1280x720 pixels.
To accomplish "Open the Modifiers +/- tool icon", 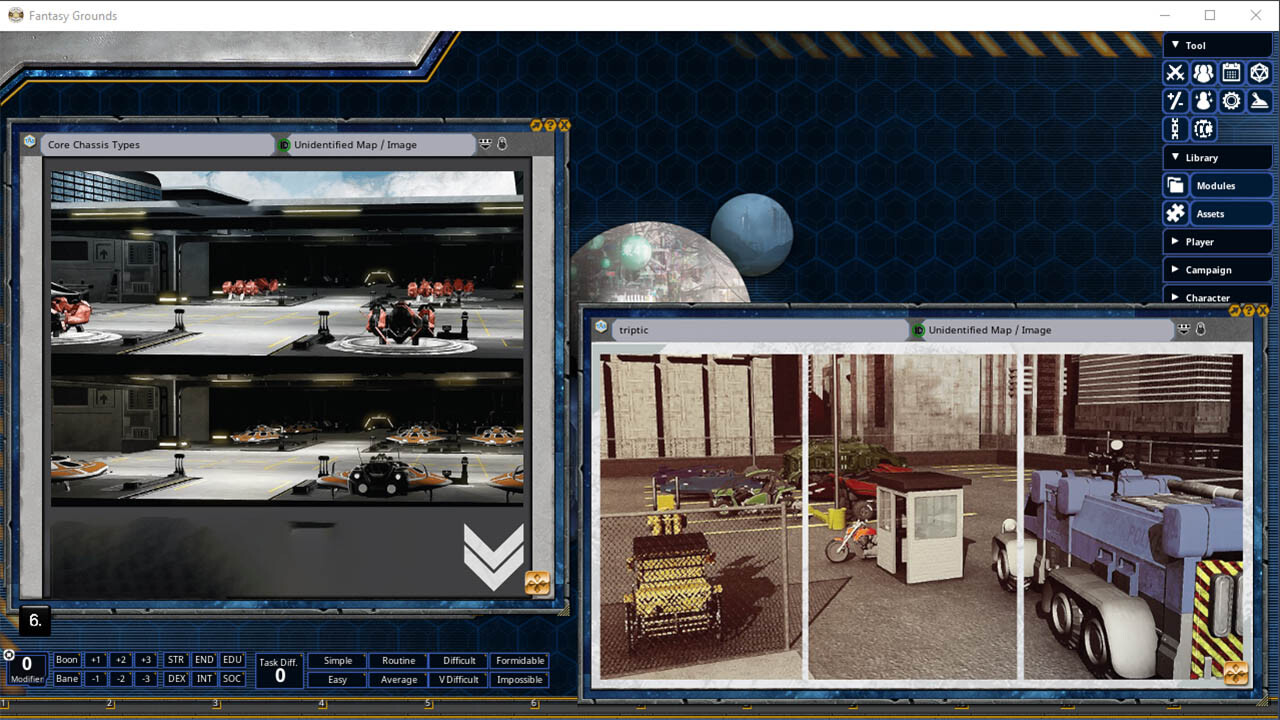I will [1175, 100].
